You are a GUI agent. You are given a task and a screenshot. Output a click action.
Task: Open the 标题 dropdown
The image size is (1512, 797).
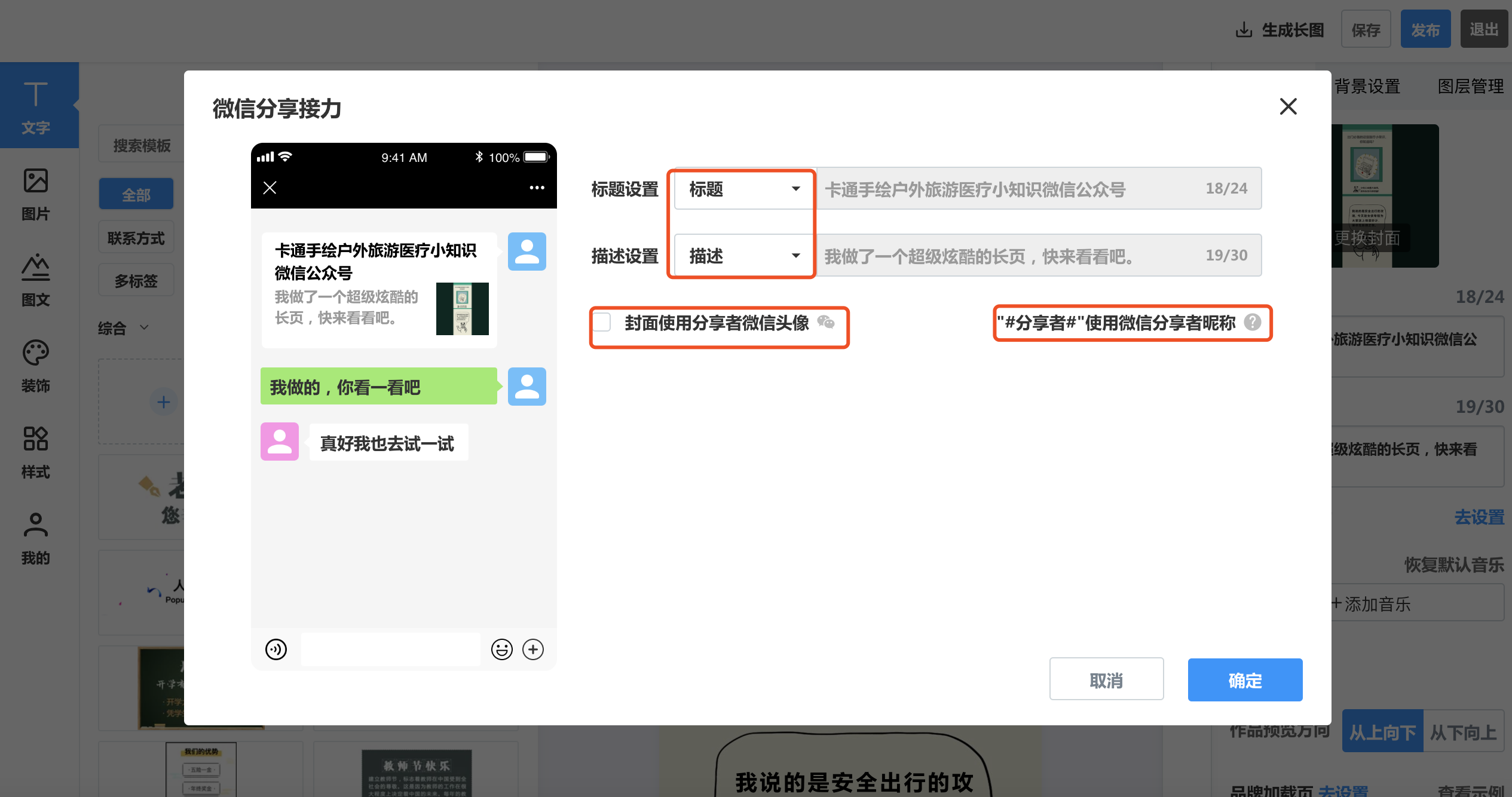(745, 189)
